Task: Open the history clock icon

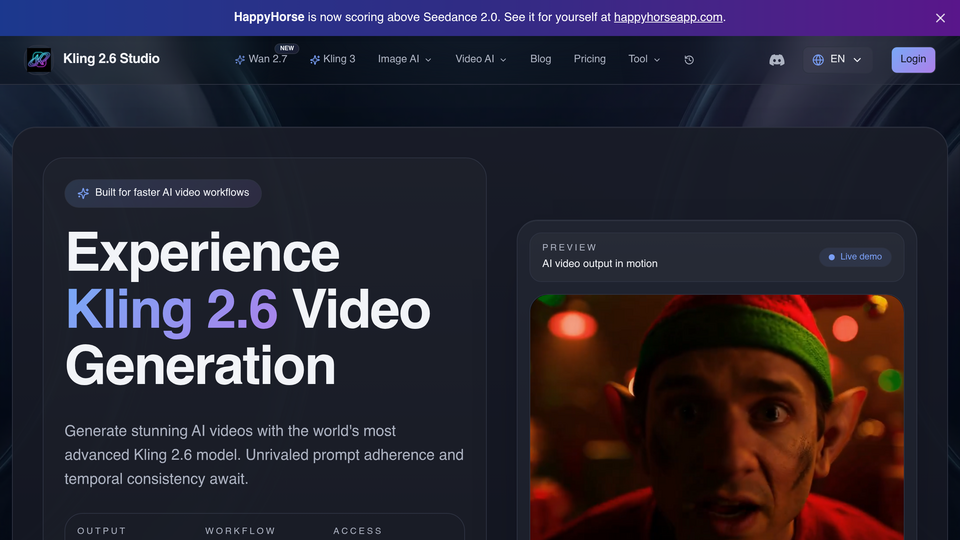Action: pos(689,59)
